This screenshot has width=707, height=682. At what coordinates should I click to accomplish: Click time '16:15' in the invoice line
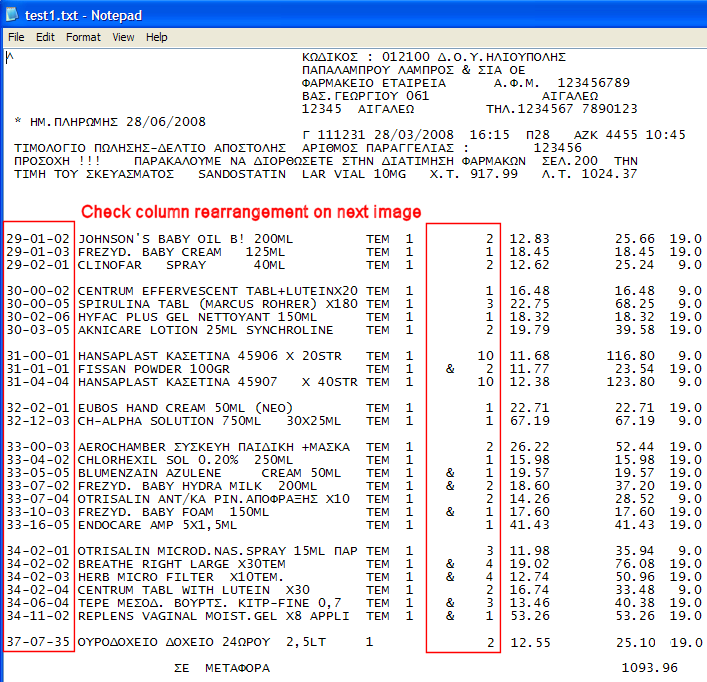(490, 135)
